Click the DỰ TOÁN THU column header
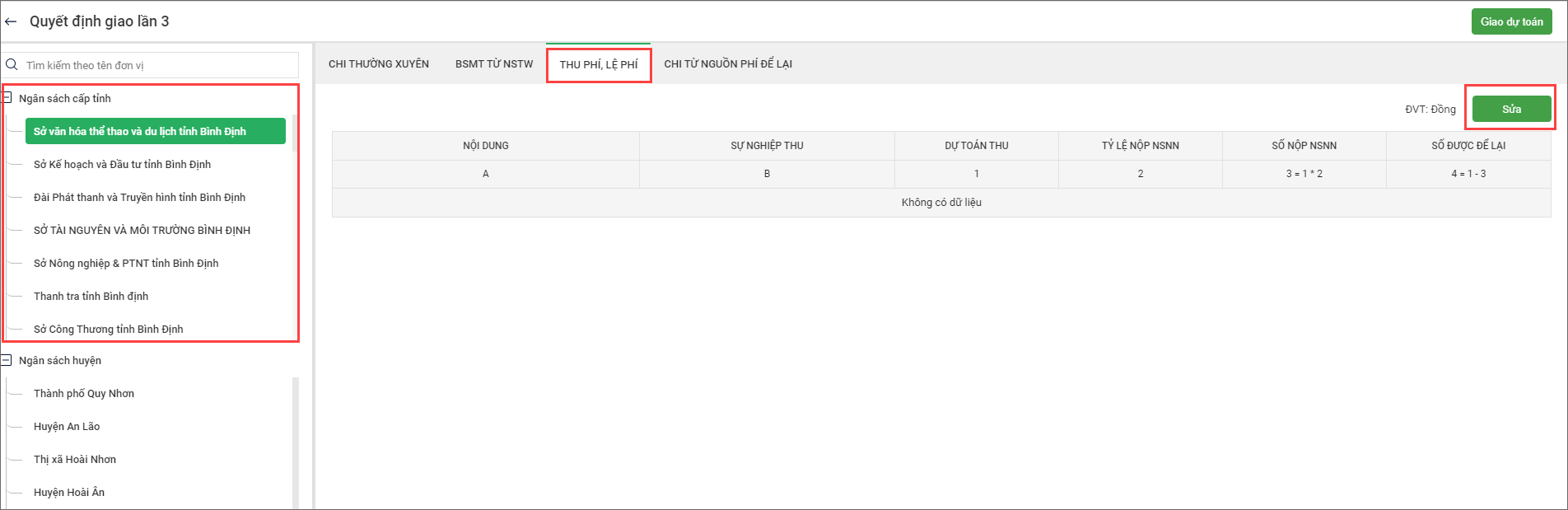The height and width of the screenshot is (510, 1568). pyautogui.click(x=976, y=146)
